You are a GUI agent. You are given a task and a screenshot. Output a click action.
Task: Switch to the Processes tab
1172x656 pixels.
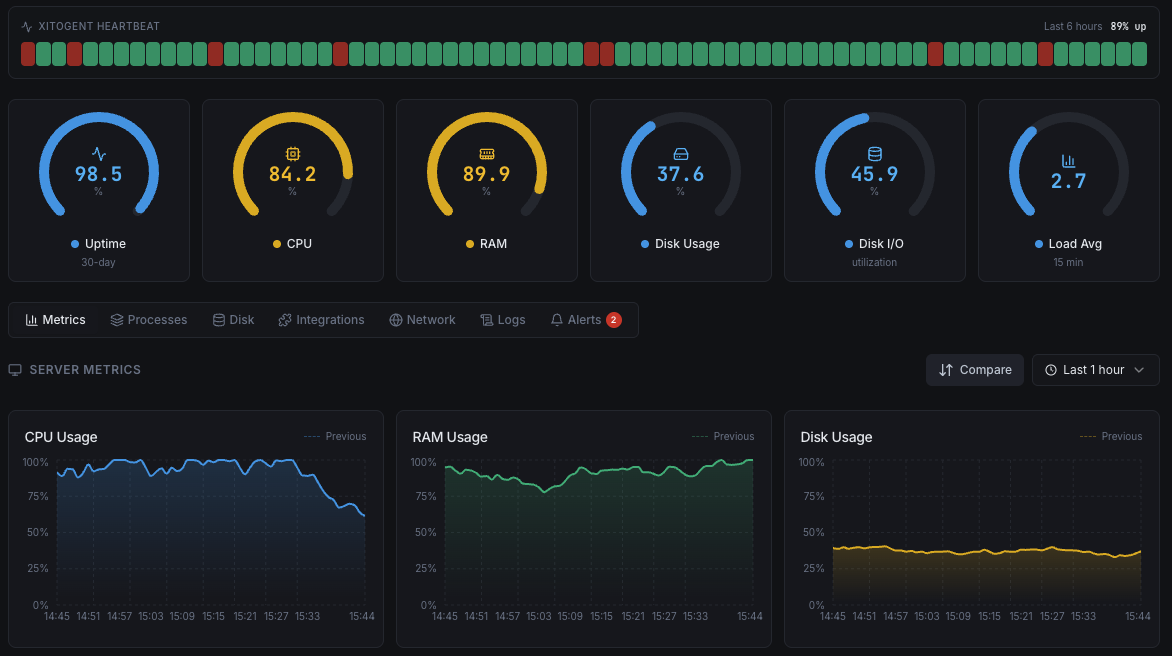pos(148,319)
